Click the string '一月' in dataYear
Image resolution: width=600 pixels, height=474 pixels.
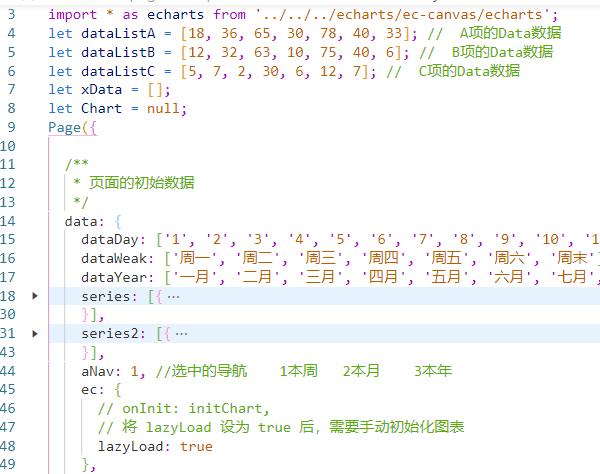(x=195, y=277)
